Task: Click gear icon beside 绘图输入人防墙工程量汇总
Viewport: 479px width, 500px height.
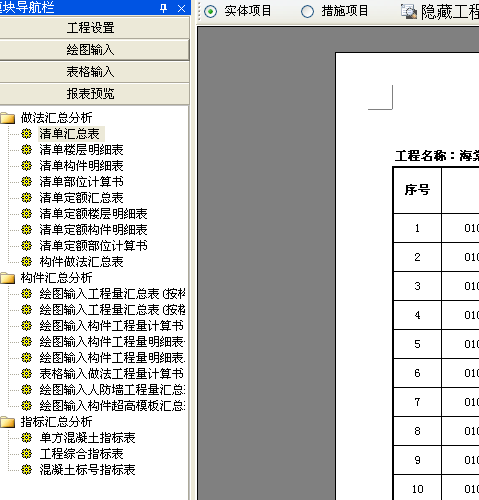Action: [26, 390]
